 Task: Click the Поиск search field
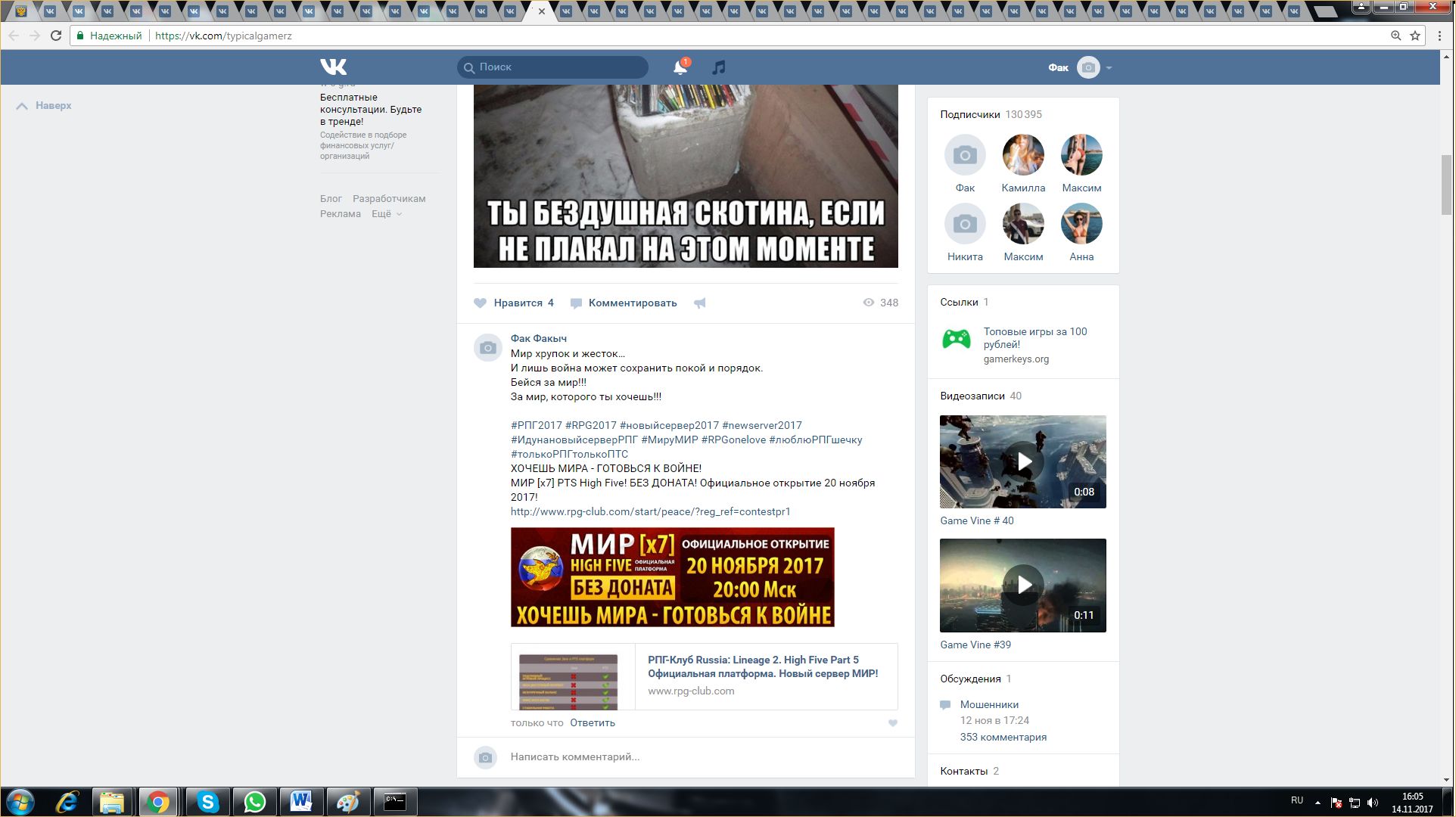(552, 67)
